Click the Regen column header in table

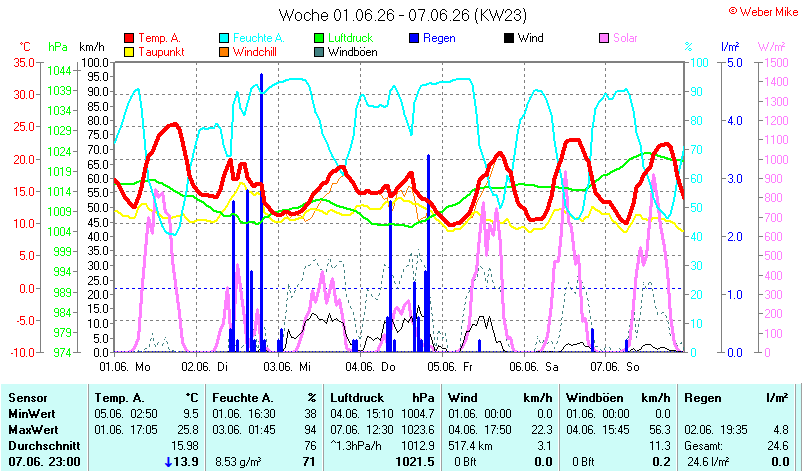[702, 398]
